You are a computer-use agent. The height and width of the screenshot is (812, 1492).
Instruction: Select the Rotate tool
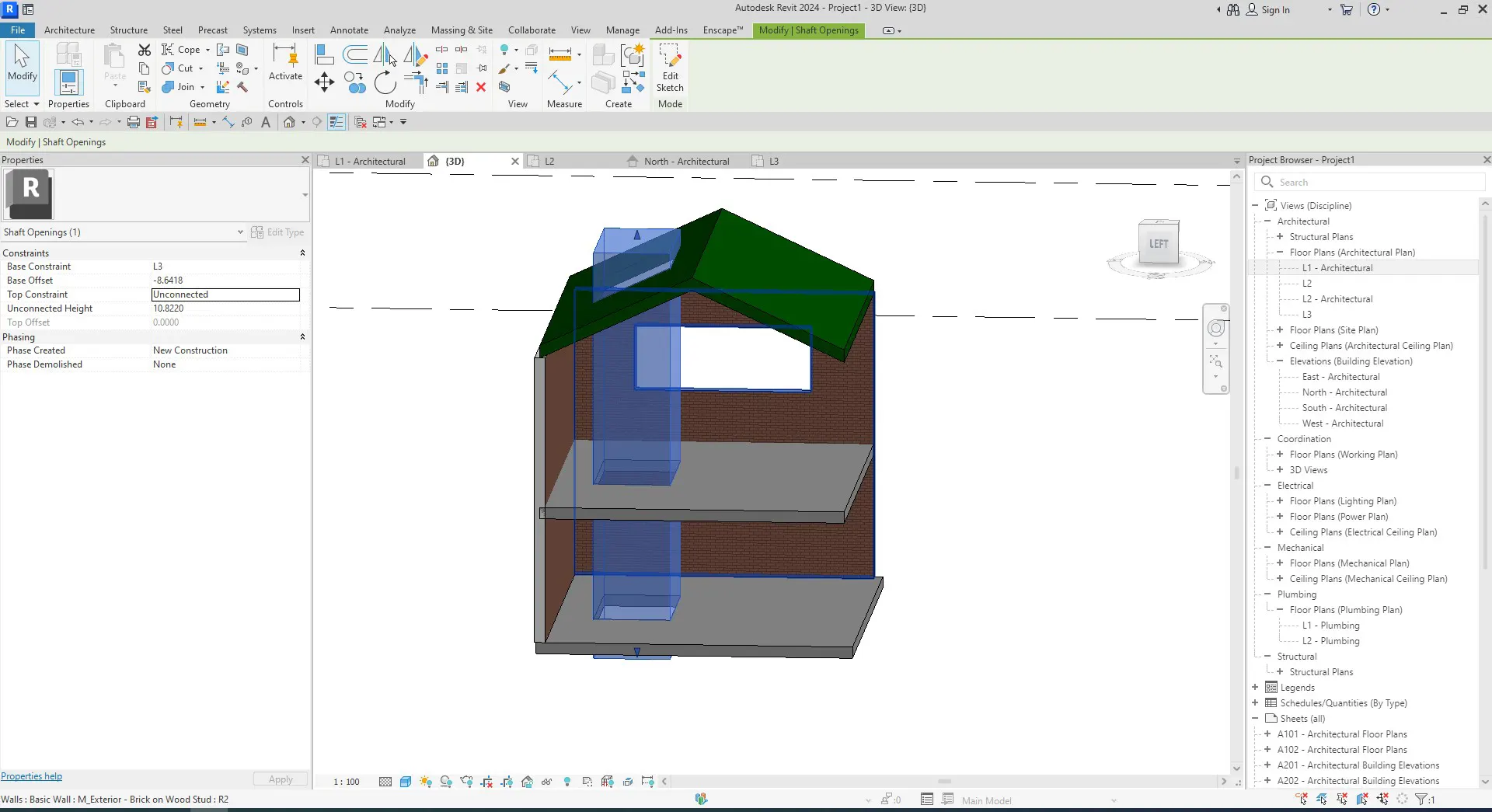tap(385, 82)
